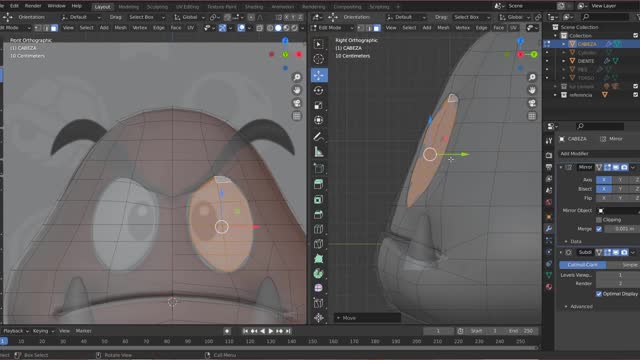
Task: Toggle the Collection visibility checkbox in the outliner
Action: pyautogui.click(x=636, y=36)
